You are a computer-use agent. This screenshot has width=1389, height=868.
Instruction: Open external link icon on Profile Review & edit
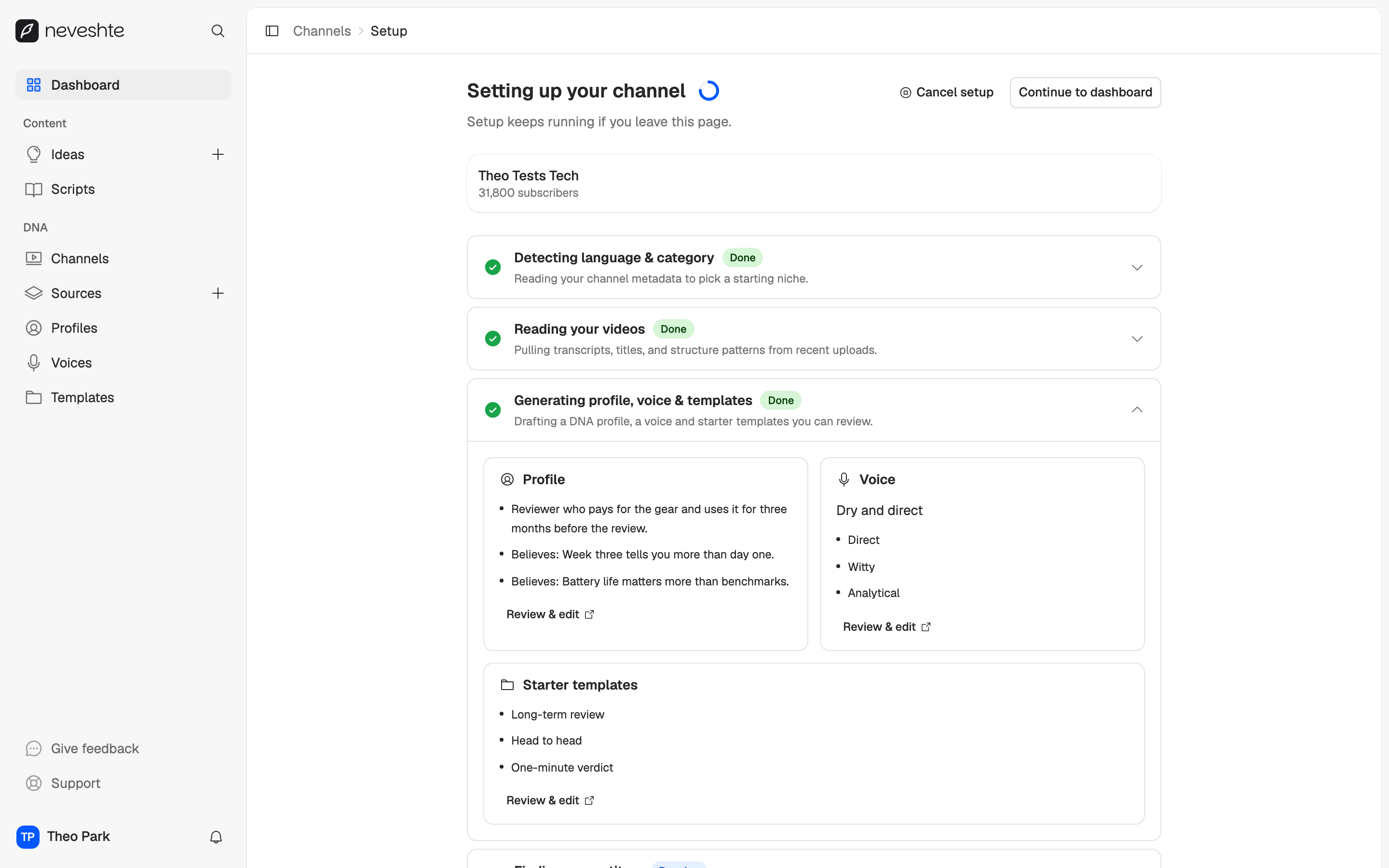pos(589,614)
